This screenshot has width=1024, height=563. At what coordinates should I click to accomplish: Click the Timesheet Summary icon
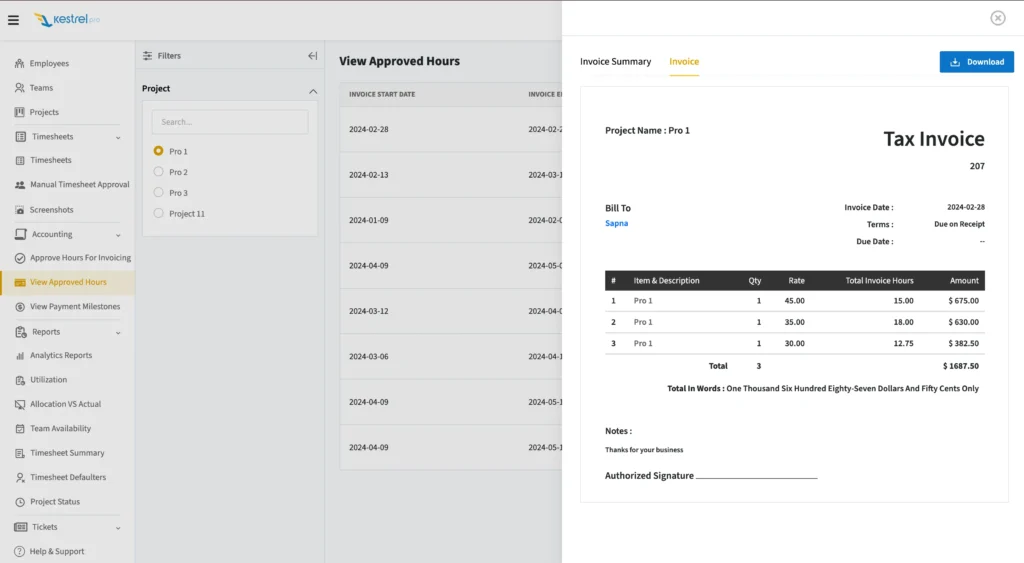coord(20,453)
